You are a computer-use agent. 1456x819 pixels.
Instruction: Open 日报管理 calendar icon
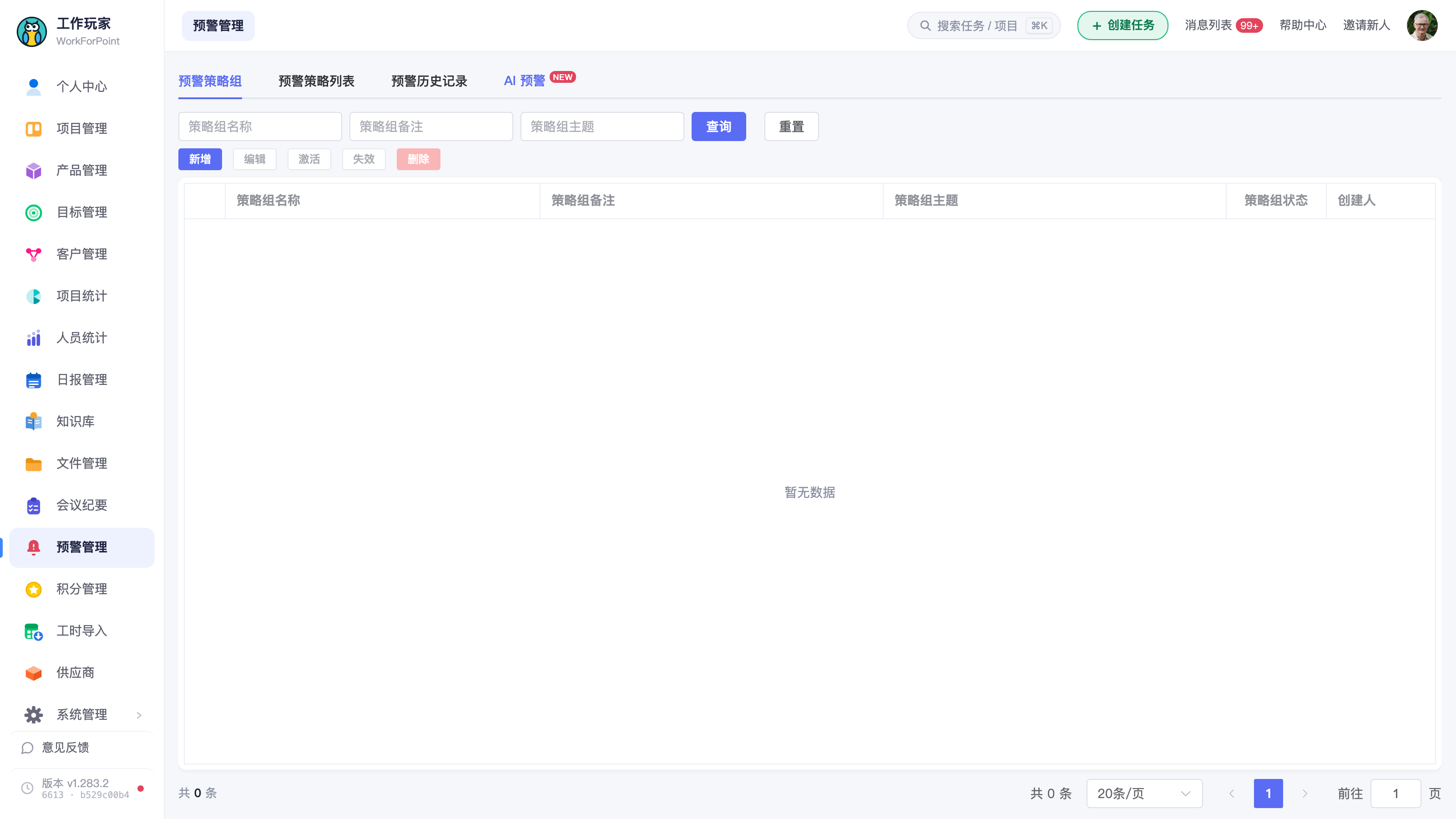[x=33, y=379]
